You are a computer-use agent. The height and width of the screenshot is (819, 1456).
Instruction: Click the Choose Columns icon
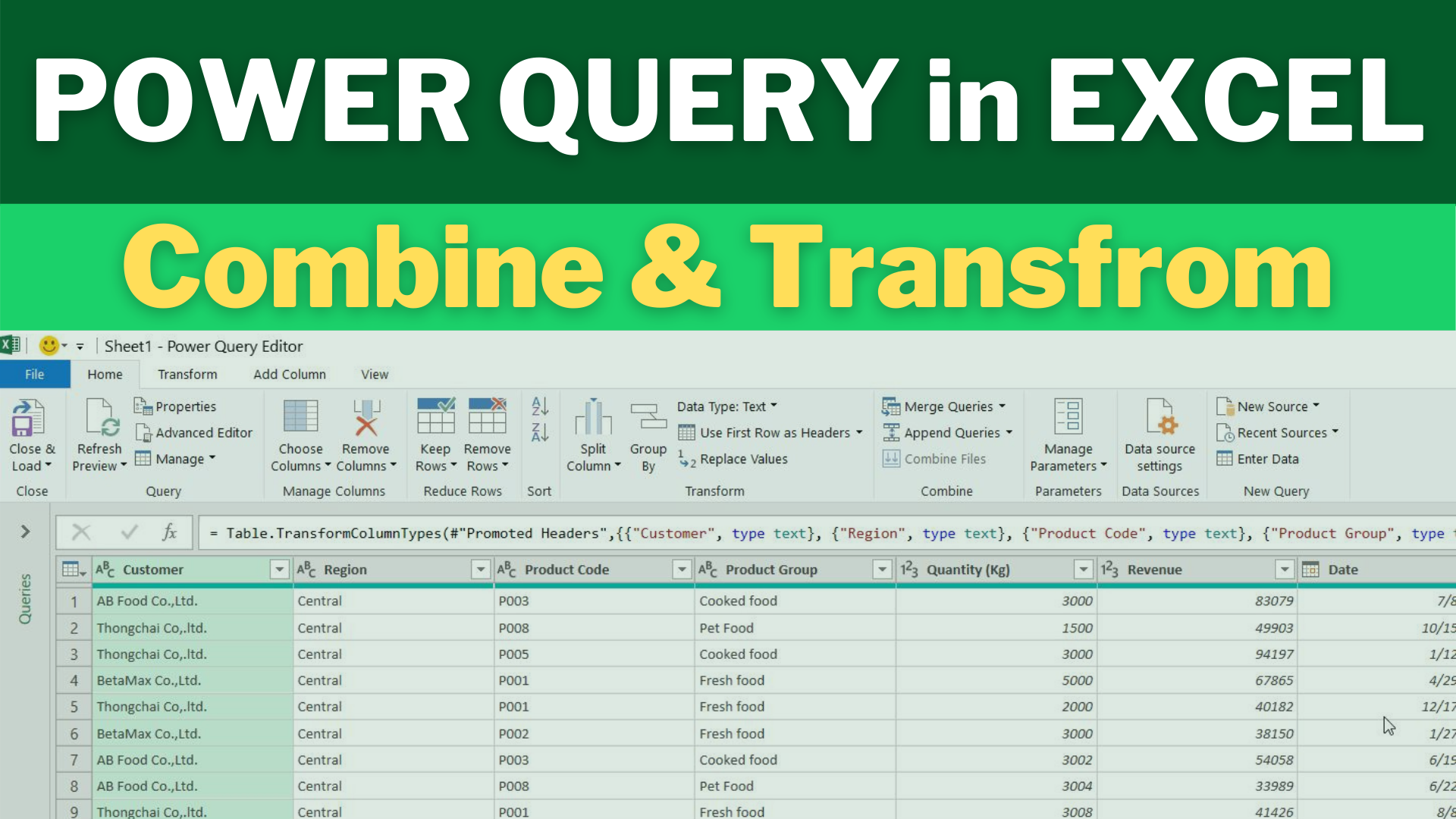click(x=300, y=416)
